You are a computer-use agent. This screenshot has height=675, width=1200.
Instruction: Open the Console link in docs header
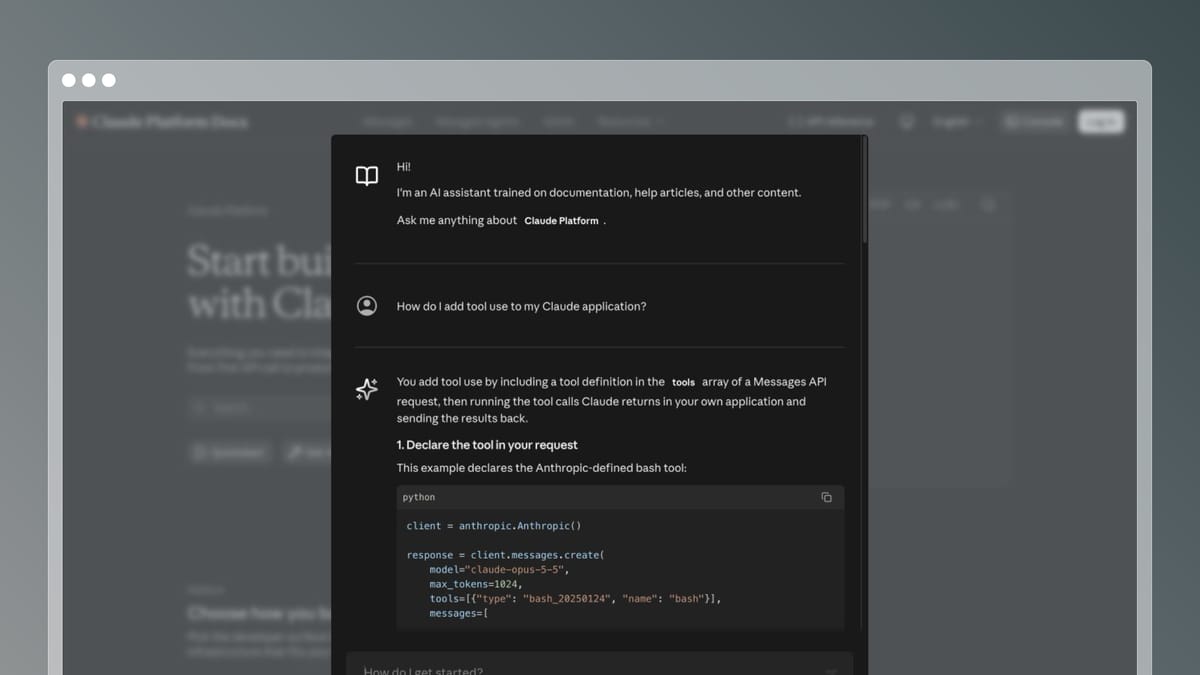point(1035,122)
